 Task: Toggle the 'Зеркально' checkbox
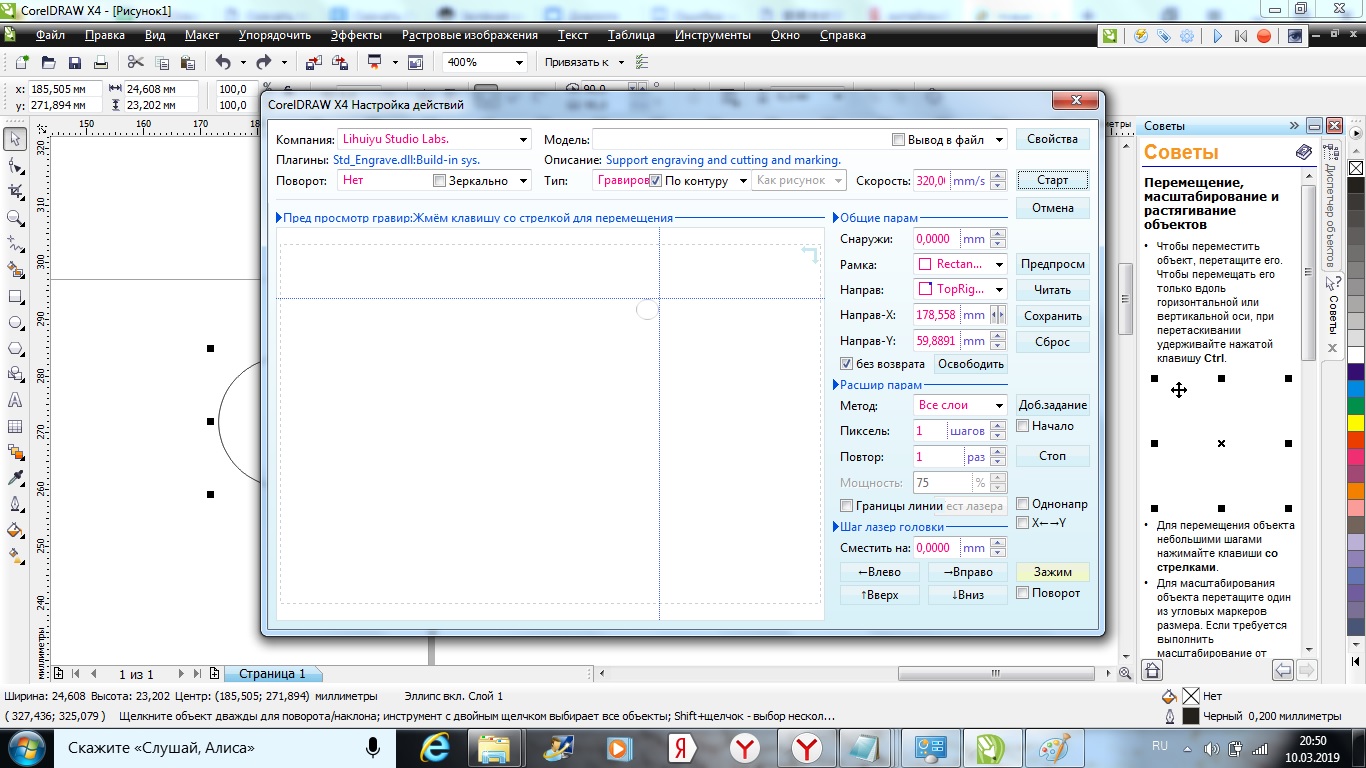coord(439,181)
